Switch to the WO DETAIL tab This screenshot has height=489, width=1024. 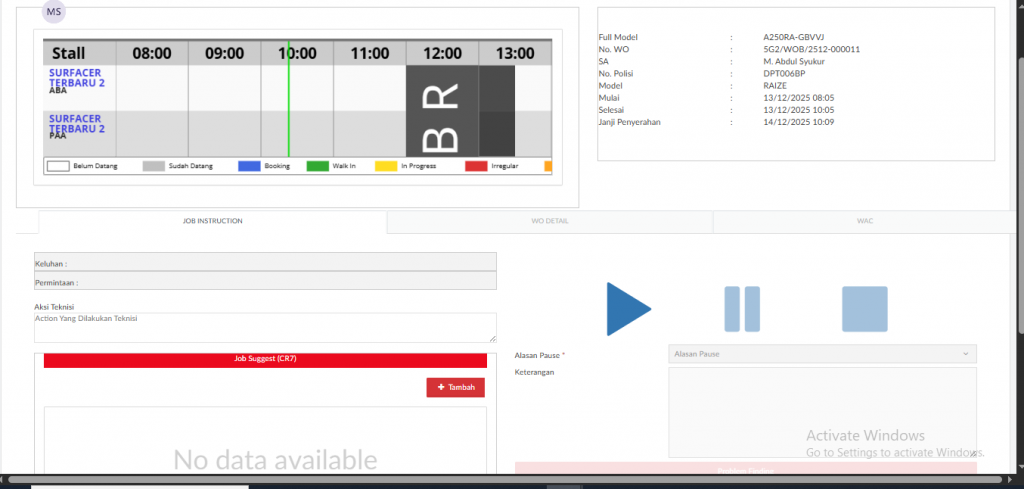click(550, 221)
